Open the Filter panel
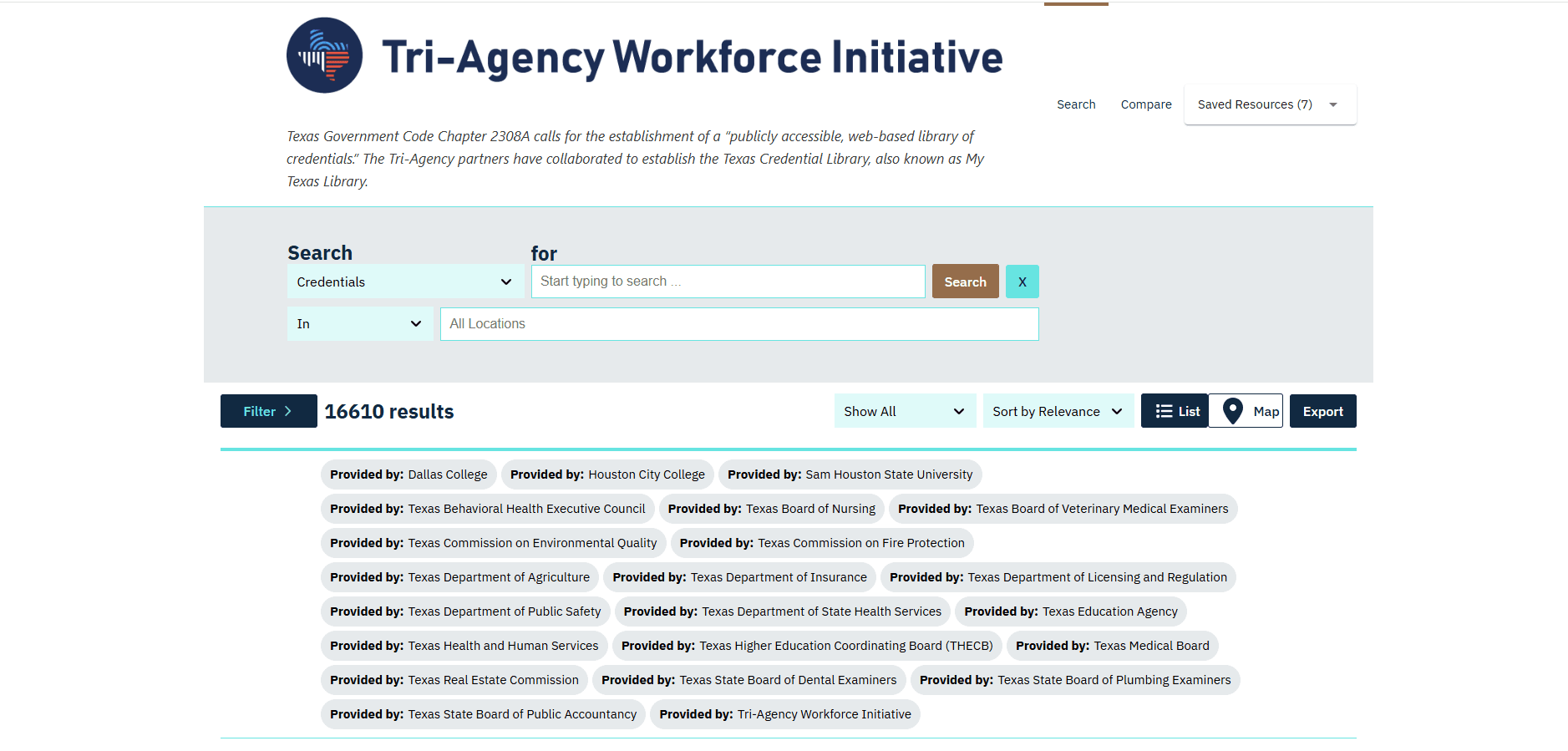The image size is (1568, 751). [x=268, y=411]
